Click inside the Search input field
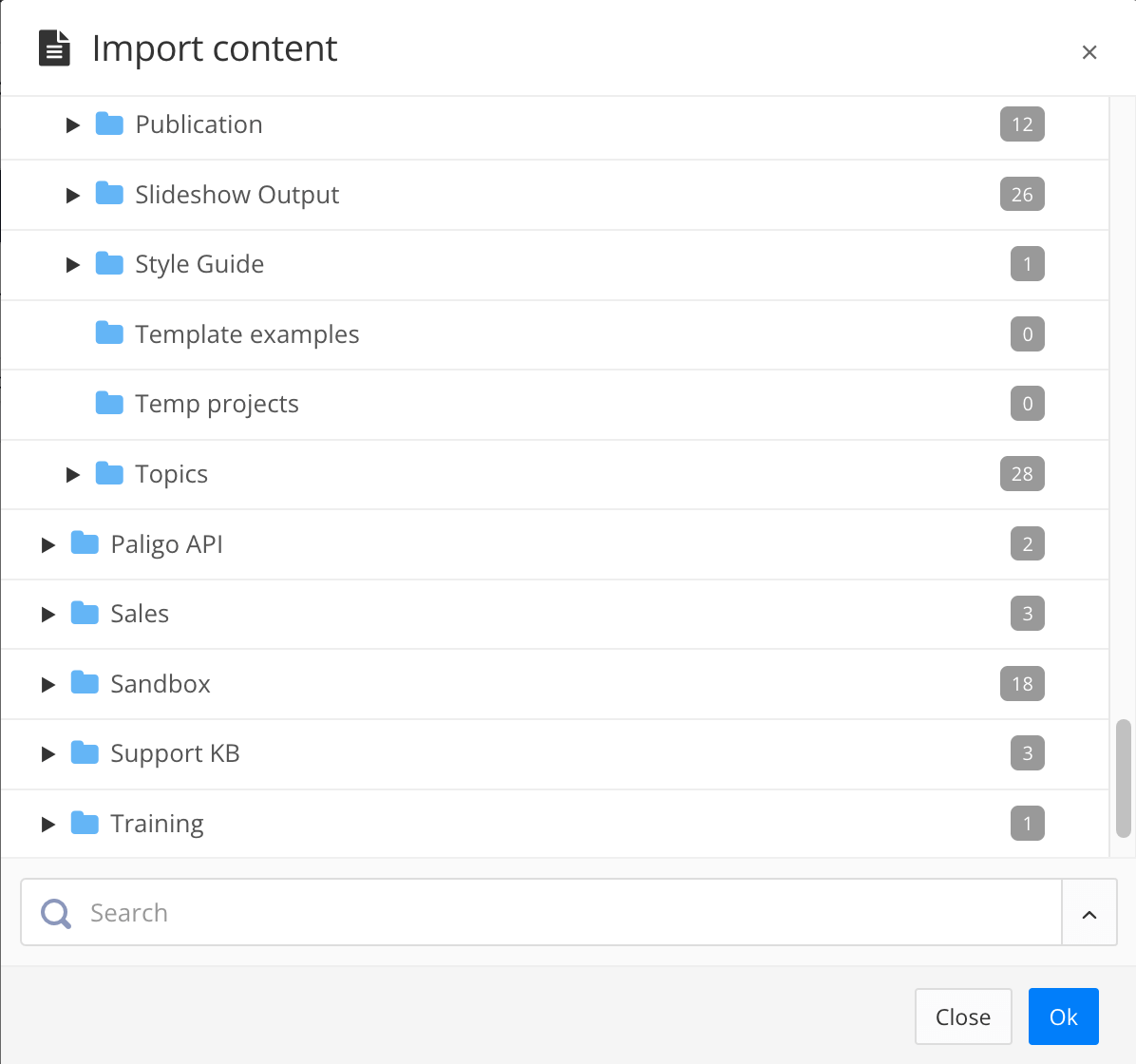The image size is (1136, 1064). pyautogui.click(x=380, y=912)
